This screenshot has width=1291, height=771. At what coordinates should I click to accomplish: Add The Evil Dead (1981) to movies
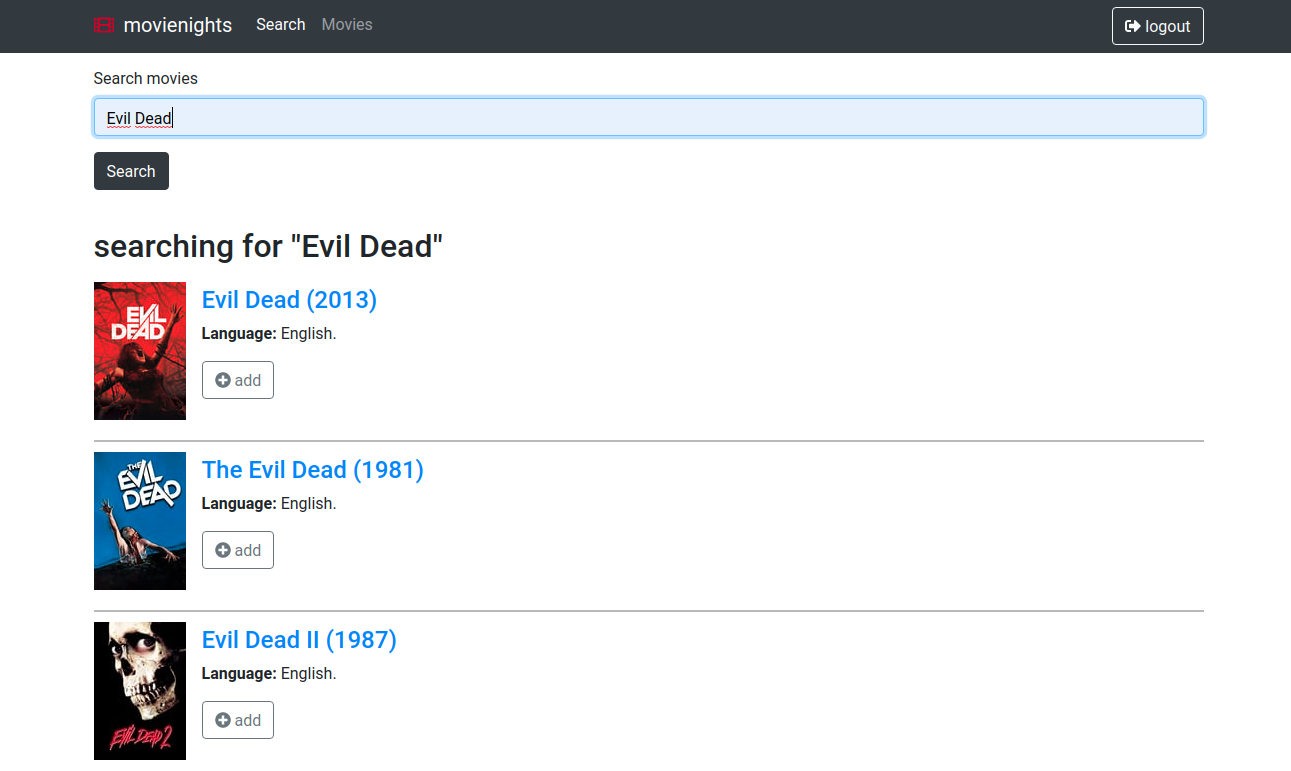click(238, 550)
